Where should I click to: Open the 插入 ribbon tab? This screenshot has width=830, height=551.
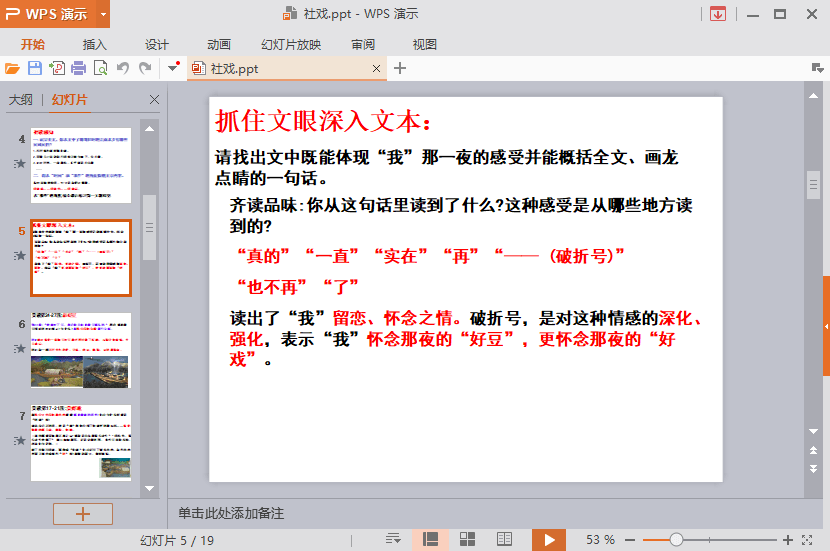tap(95, 44)
